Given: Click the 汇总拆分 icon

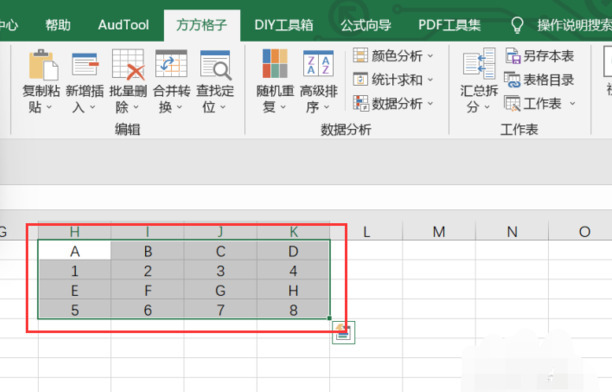Looking at the screenshot, I should coord(479,64).
